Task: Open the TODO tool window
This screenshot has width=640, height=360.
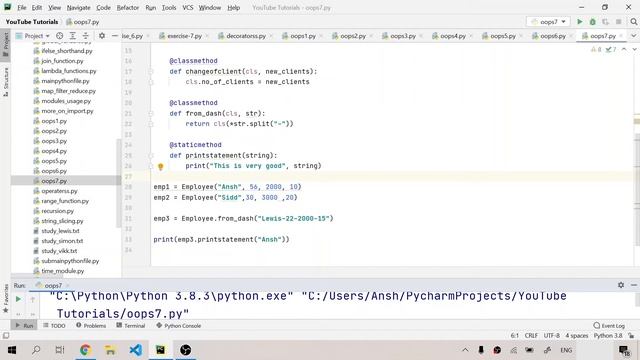Action: [54, 326]
